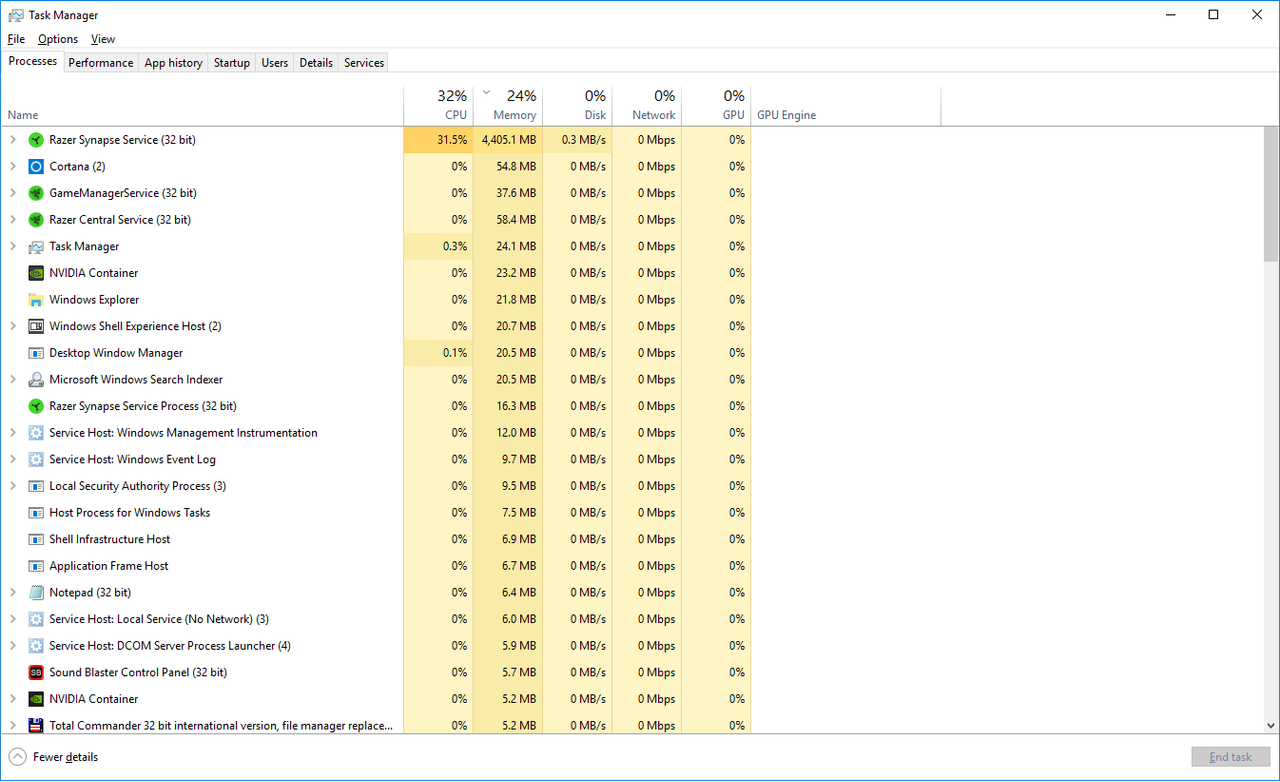Click the Shell Infrastructure Host icon
This screenshot has height=782, width=1280.
[x=36, y=539]
